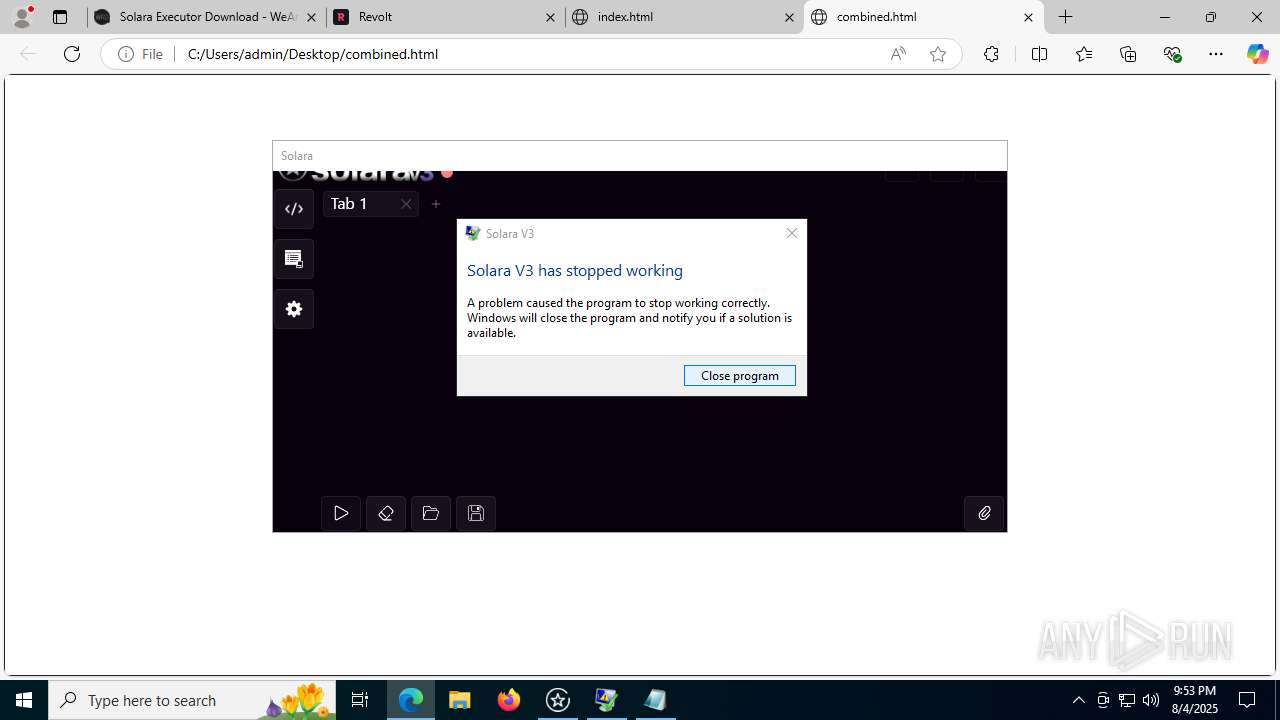The image size is (1280, 720).
Task: Open Browser essentials heart icon
Action: click(1173, 54)
